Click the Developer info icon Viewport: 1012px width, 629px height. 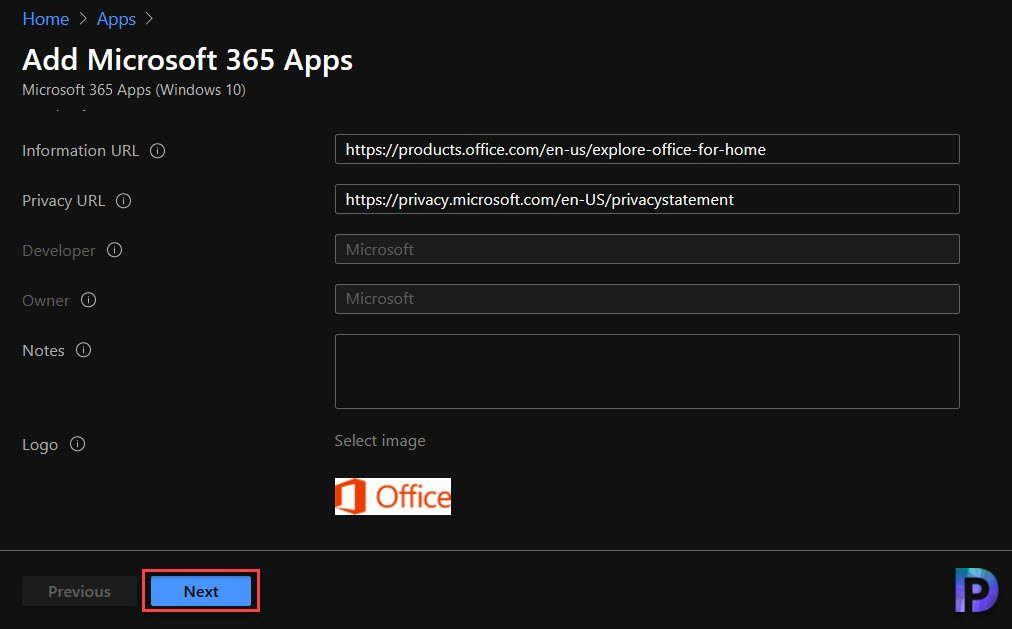(114, 250)
